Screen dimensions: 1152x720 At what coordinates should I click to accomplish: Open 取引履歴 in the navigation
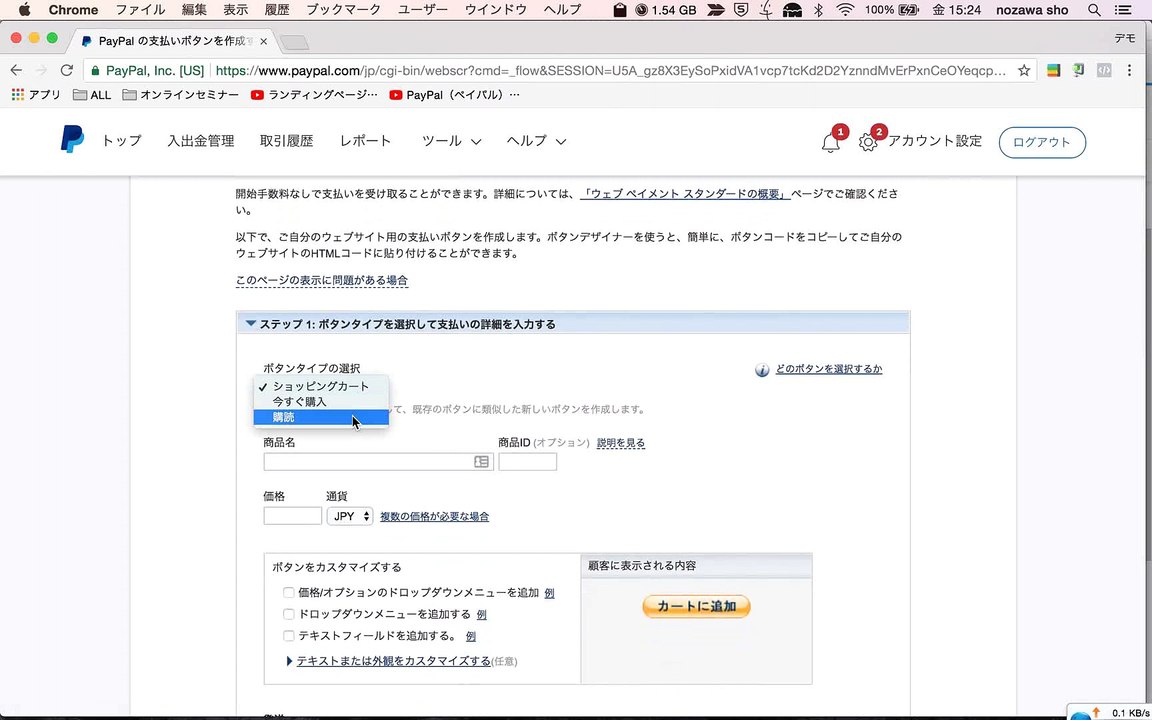[x=287, y=141]
